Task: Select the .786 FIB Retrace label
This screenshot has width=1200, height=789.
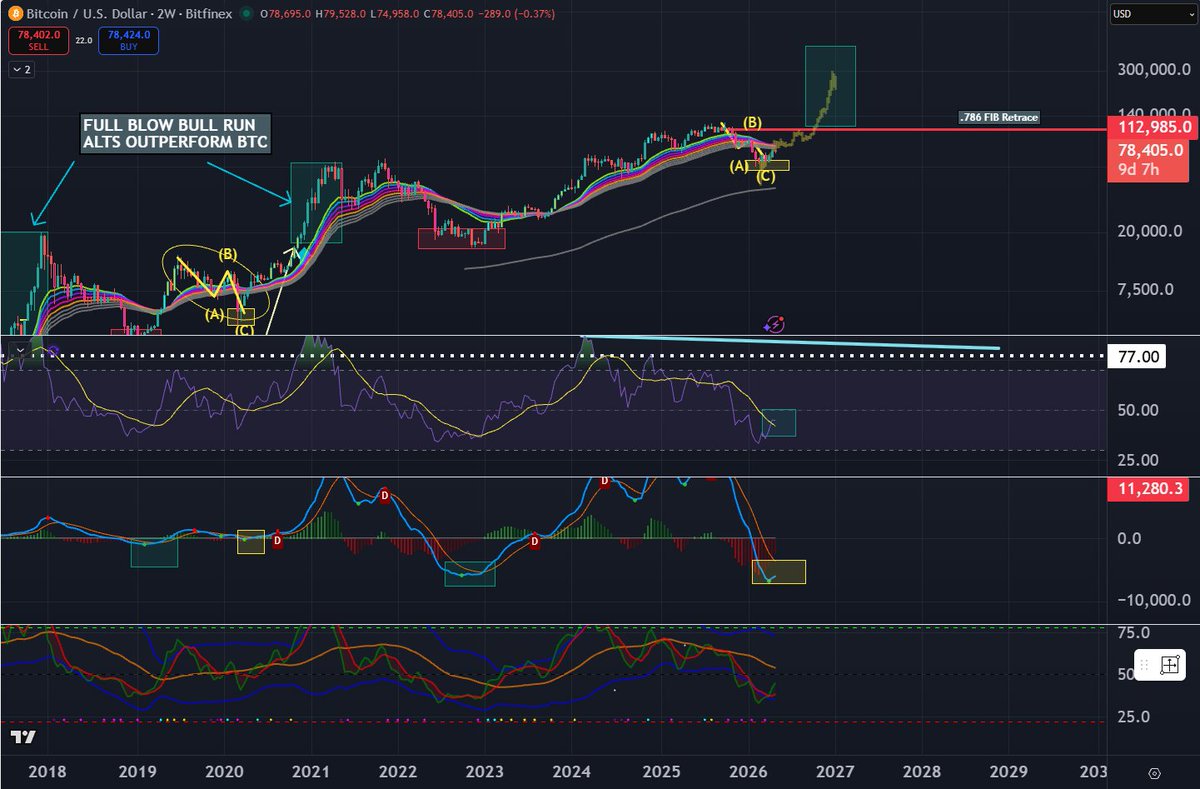Action: pyautogui.click(x=998, y=117)
